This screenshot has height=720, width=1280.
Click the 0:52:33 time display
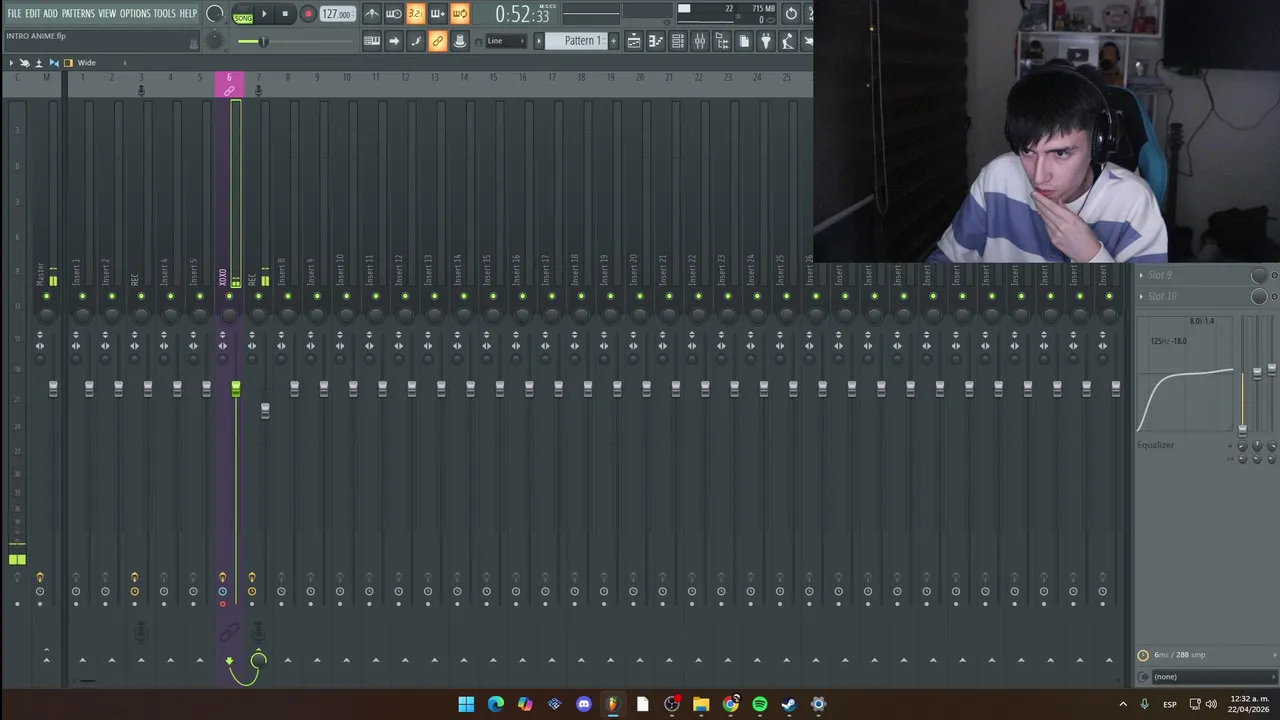pyautogui.click(x=523, y=15)
